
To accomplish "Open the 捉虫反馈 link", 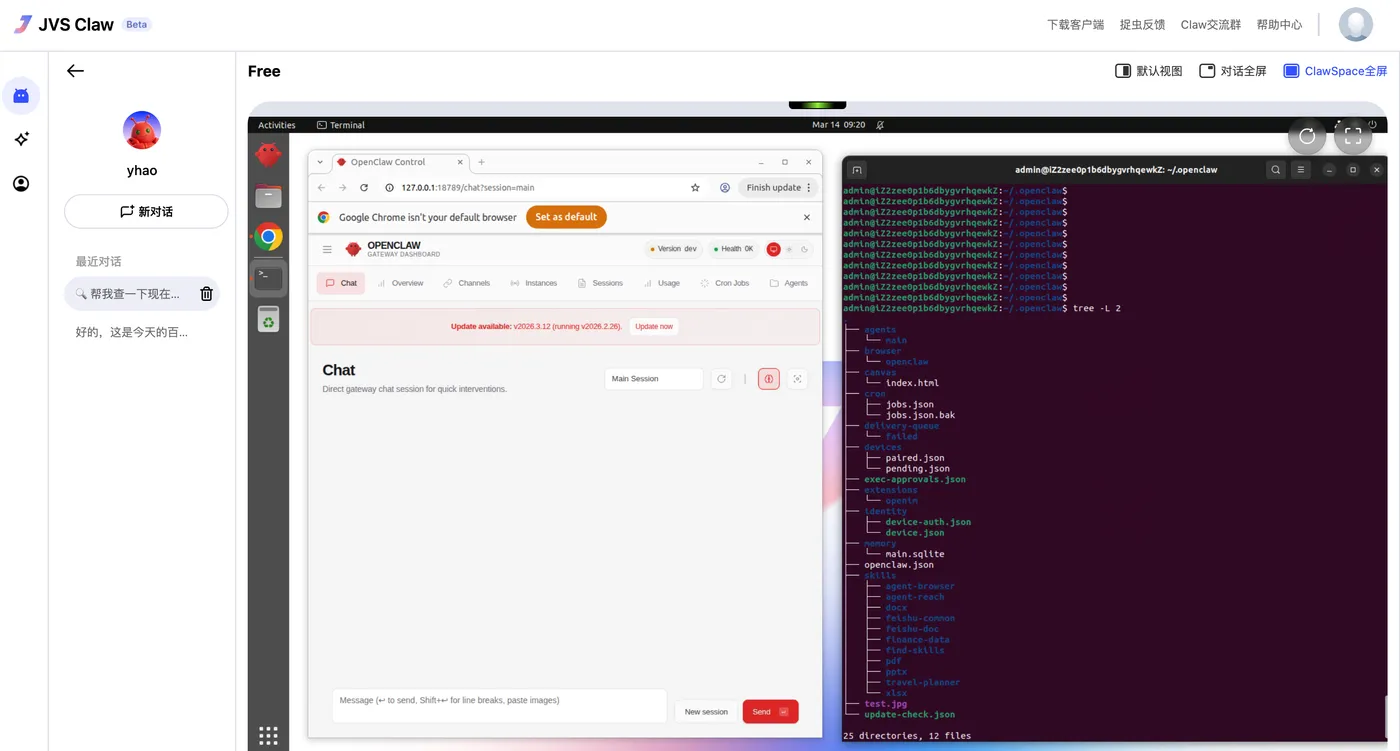I will click(1142, 25).
